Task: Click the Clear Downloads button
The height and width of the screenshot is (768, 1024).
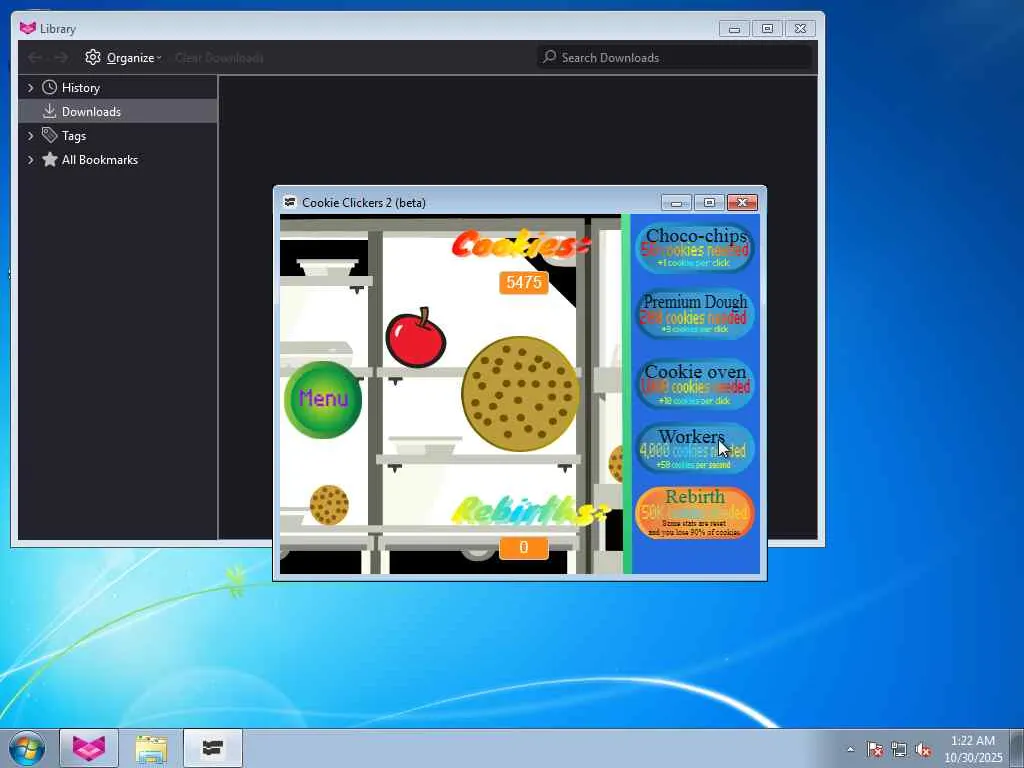Action: pos(219,57)
